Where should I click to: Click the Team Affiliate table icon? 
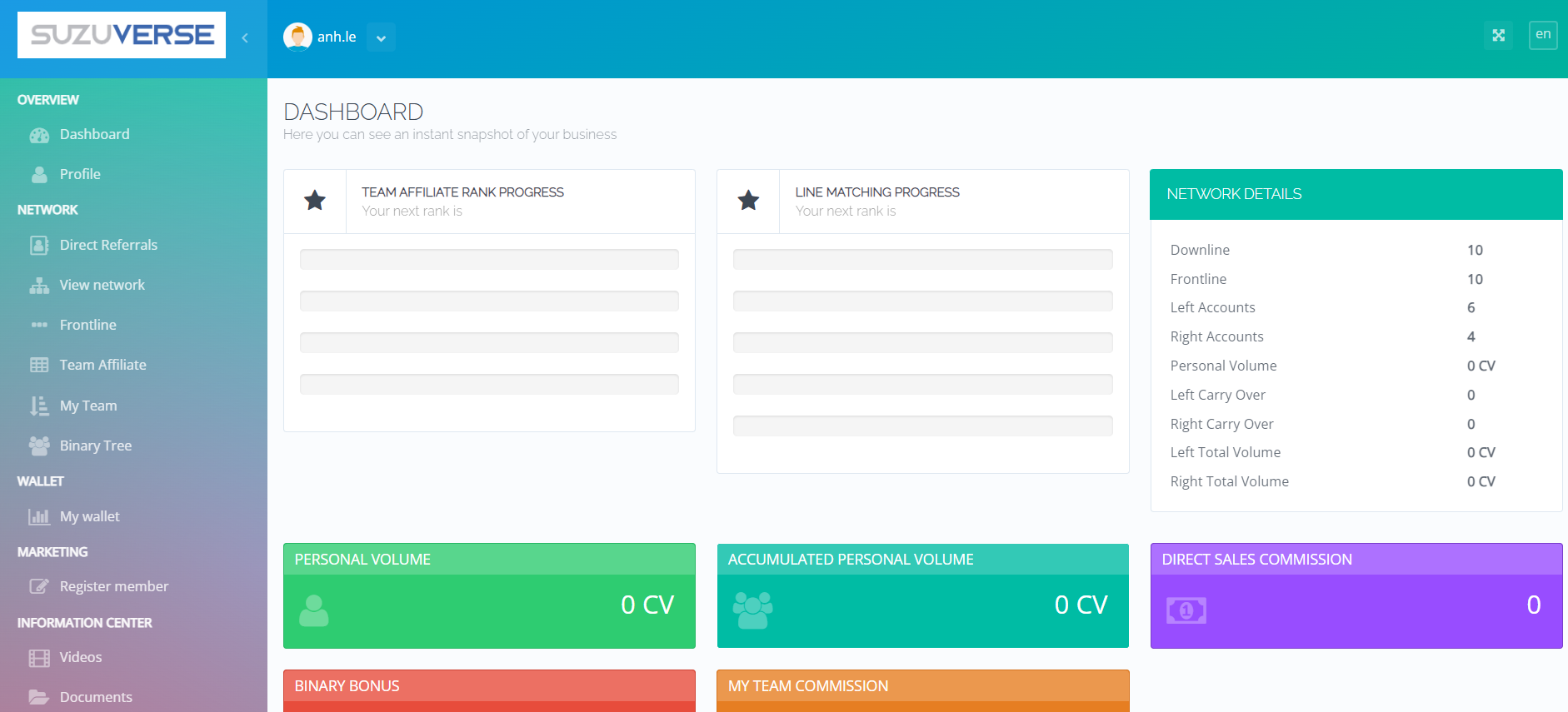point(39,366)
